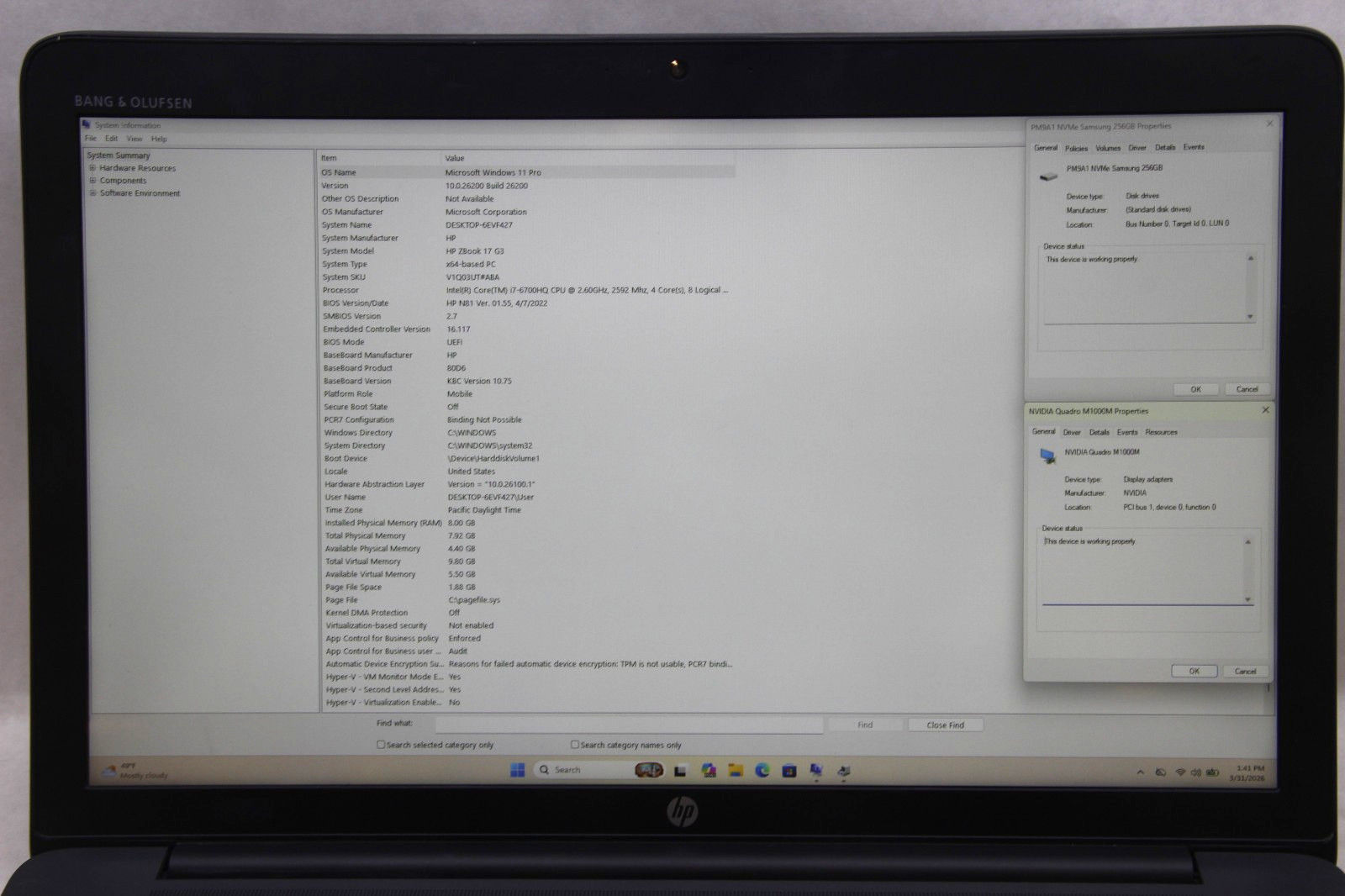Select the 'Secure Boot State' row
1345x896 pixels.
coord(528,407)
